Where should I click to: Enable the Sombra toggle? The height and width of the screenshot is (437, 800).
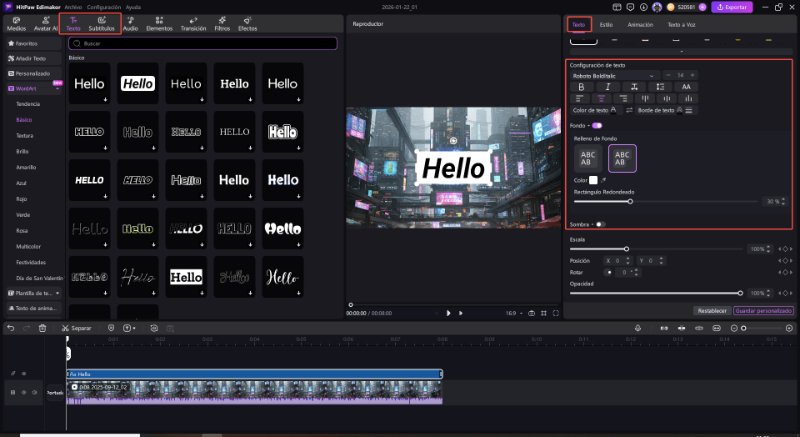pyautogui.click(x=599, y=224)
